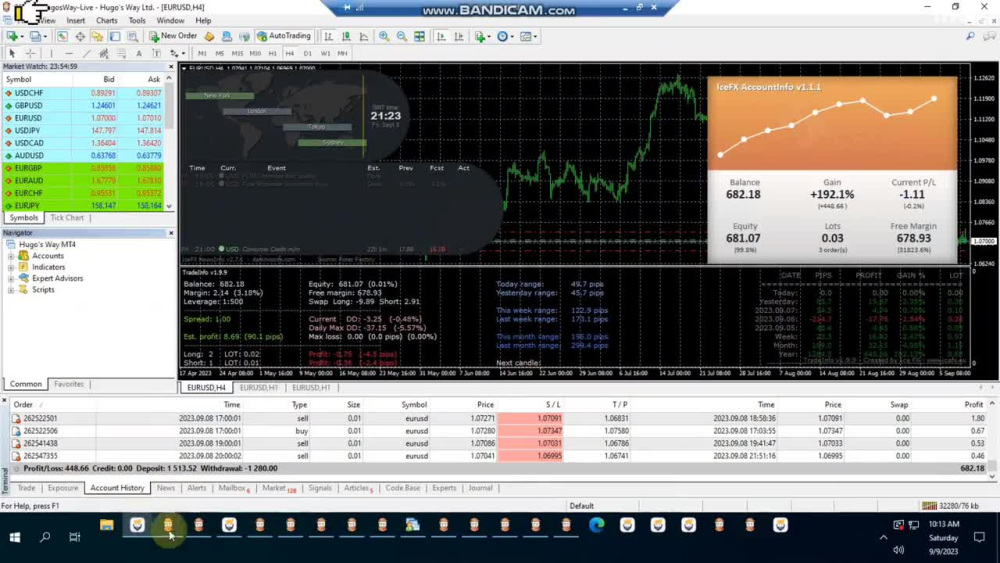Screen dimensions: 1000x563
Task: Open the Strategy Tester toolbar icon
Action: pos(133,36)
